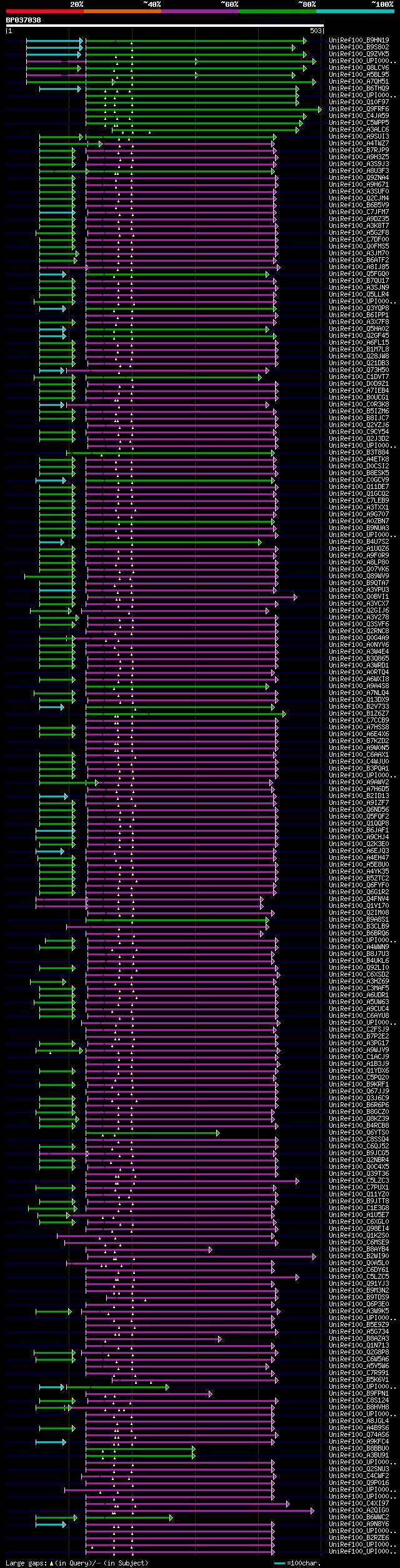Select the UniRef100_C4XI97 label

[x=359, y=1503]
